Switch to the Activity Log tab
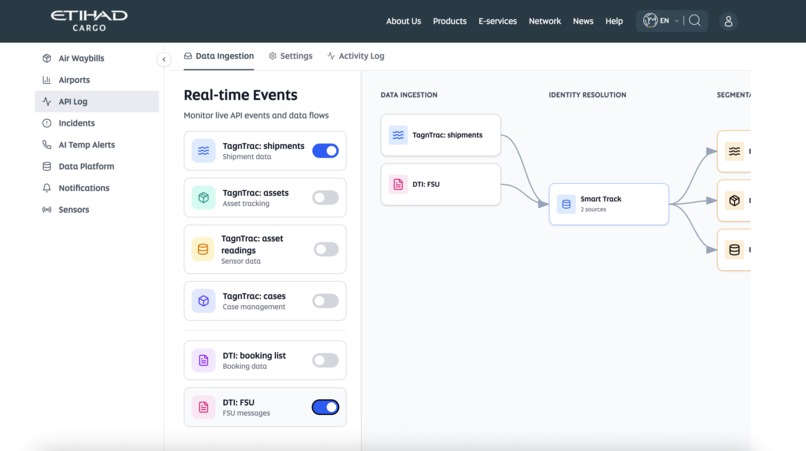Image resolution: width=806 pixels, height=451 pixels. click(356, 56)
